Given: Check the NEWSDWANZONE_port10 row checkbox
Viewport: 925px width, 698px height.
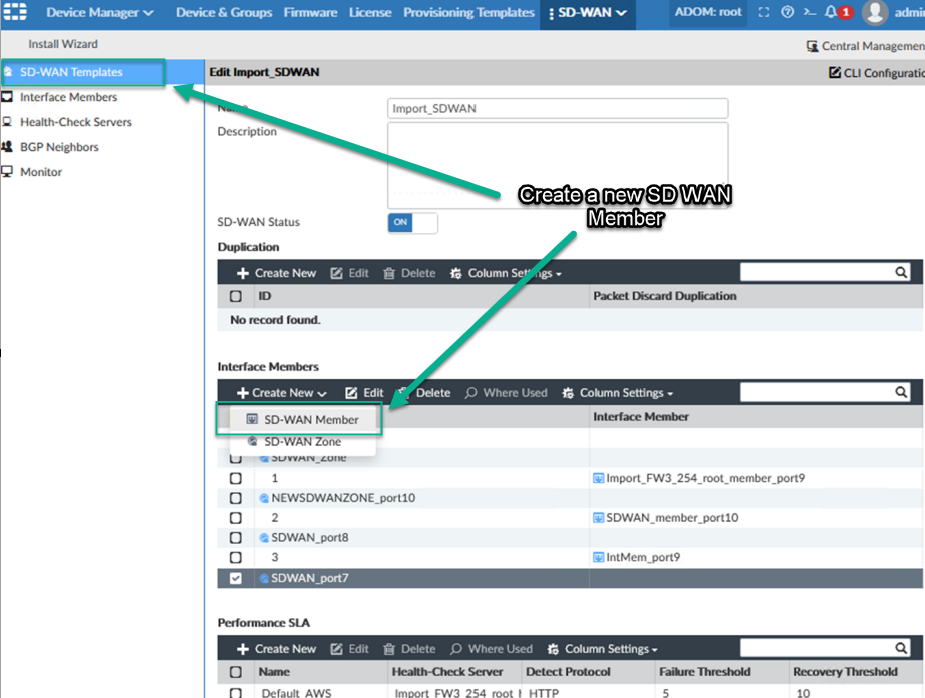Looking at the screenshot, I should (236, 498).
